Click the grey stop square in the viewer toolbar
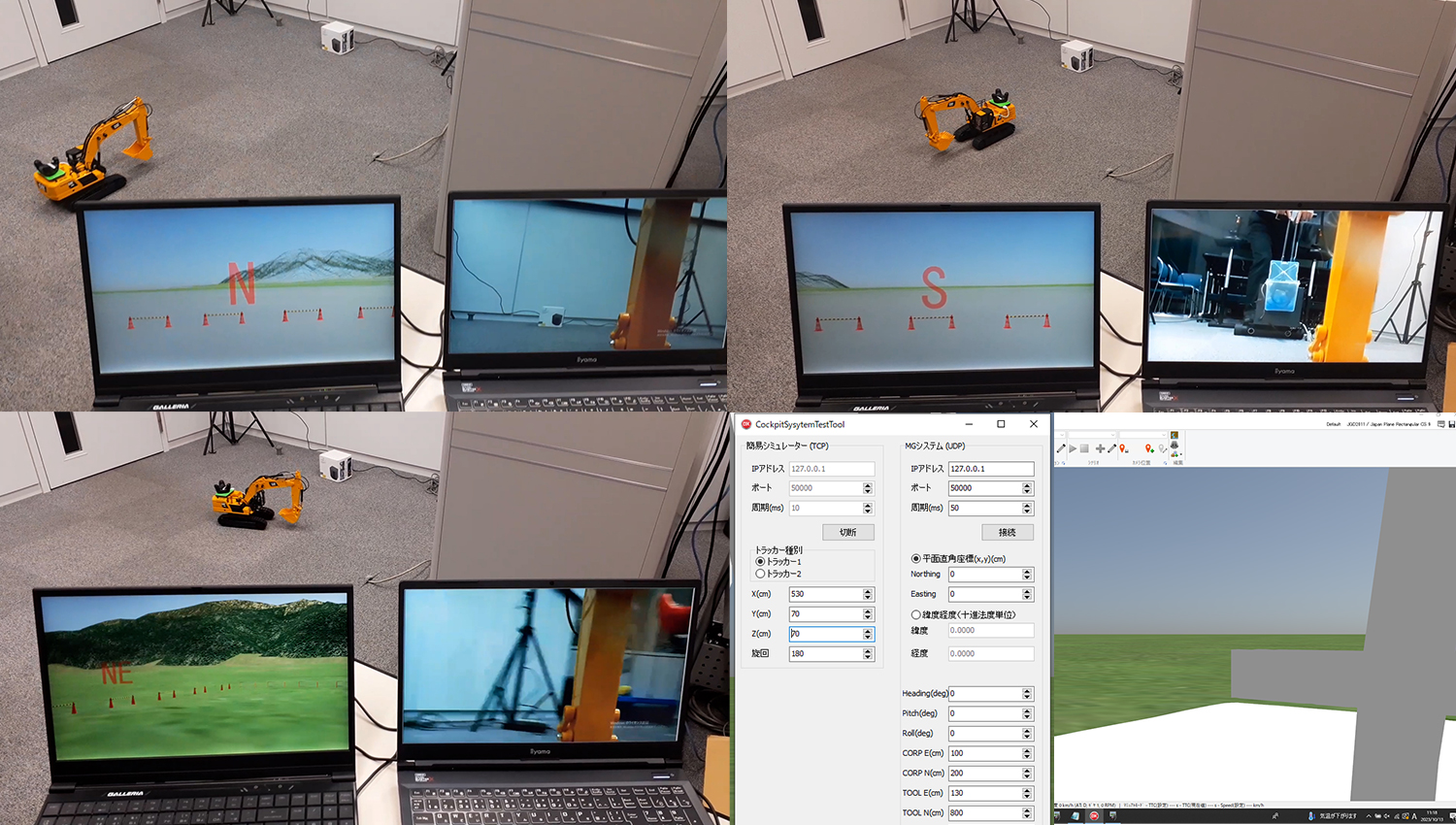The width and height of the screenshot is (1456, 825). pyautogui.click(x=1084, y=448)
